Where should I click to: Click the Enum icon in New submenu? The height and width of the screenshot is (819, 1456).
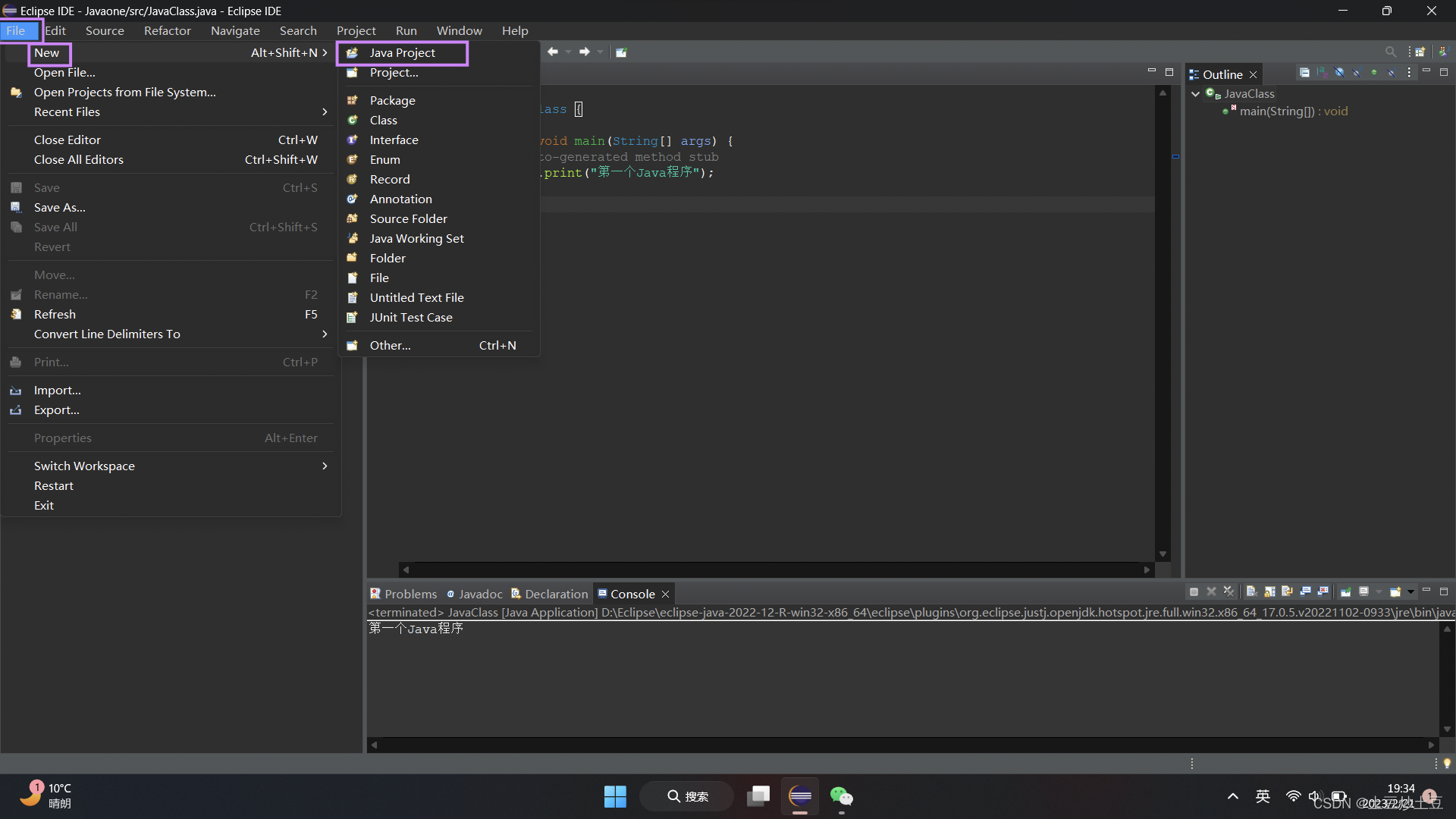click(x=353, y=159)
